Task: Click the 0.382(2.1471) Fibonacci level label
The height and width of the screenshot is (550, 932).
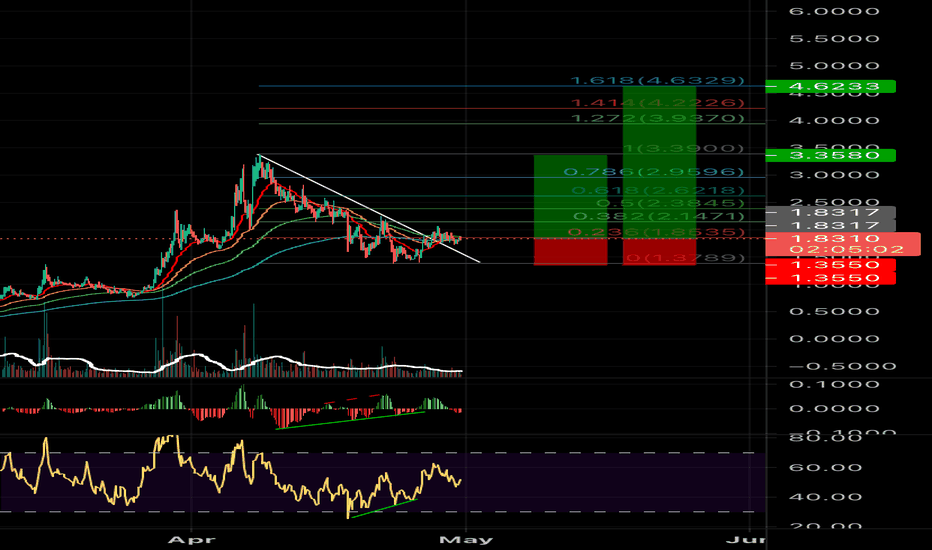Action: tap(659, 216)
